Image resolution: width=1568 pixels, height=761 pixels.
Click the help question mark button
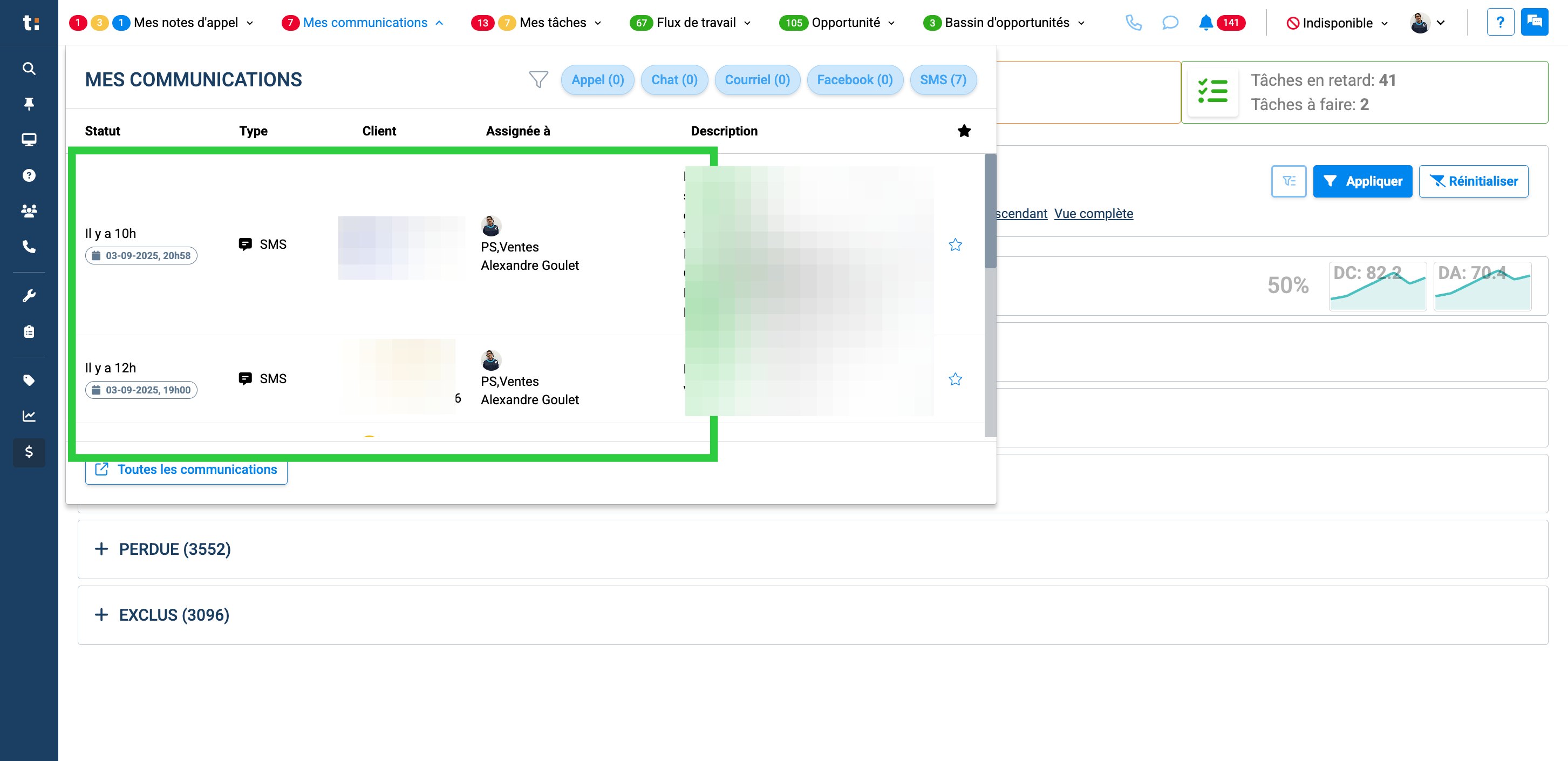click(x=1500, y=23)
